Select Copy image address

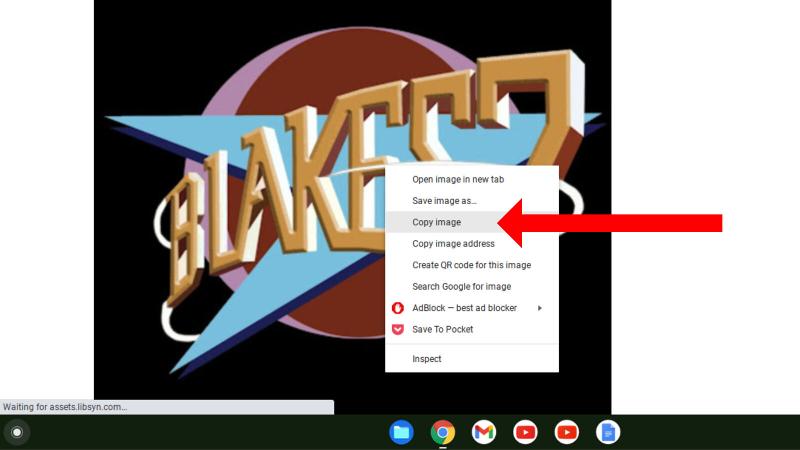[472, 243]
